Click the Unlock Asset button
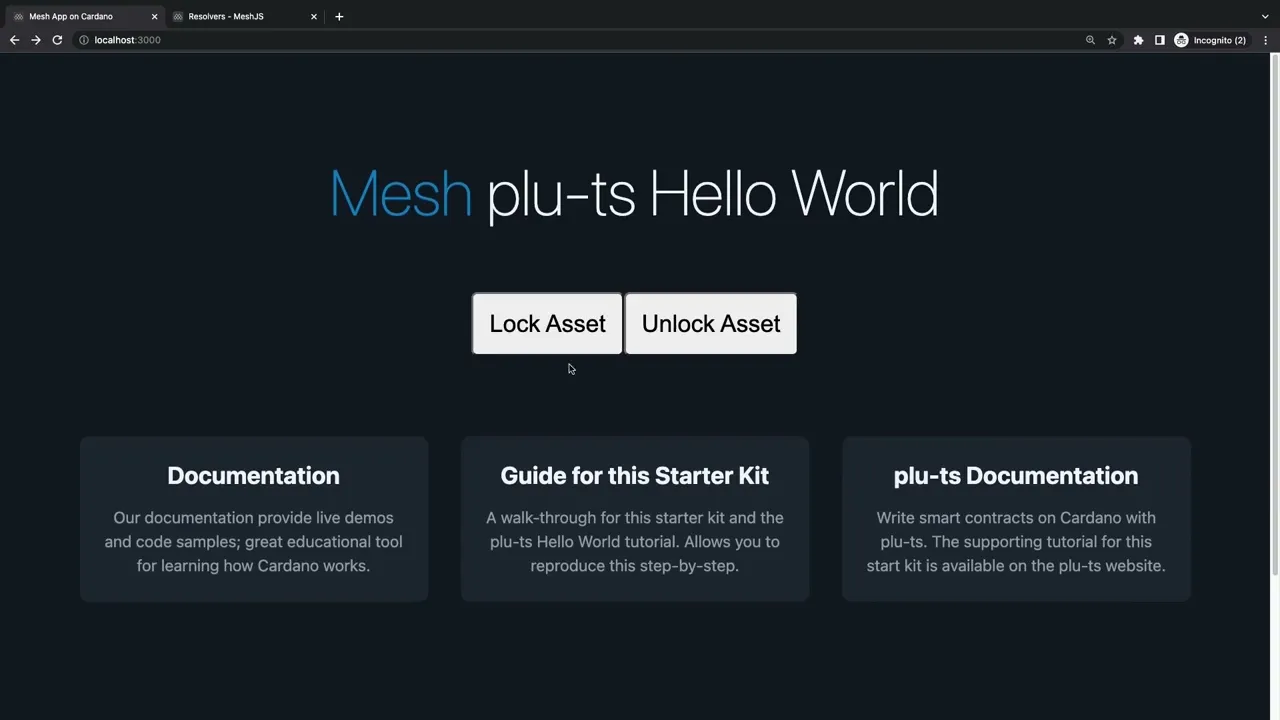 pyautogui.click(x=710, y=323)
